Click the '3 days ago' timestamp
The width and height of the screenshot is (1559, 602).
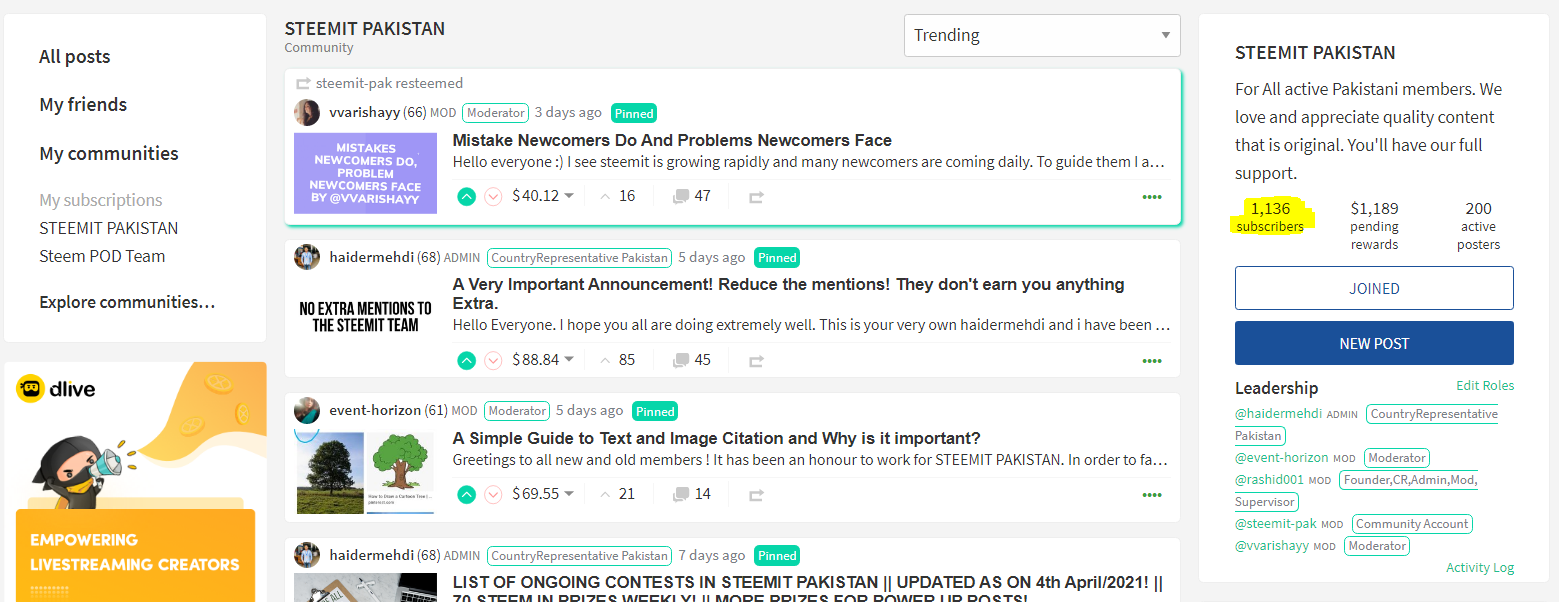[568, 113]
